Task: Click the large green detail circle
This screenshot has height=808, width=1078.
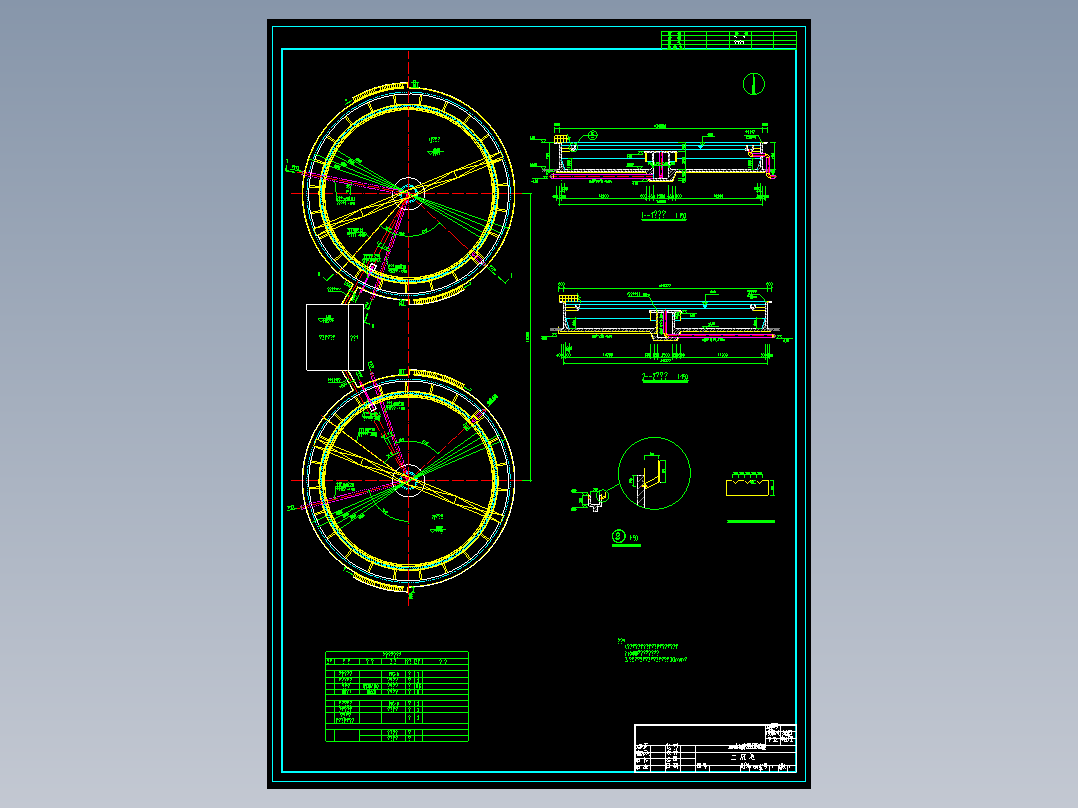Action: click(x=654, y=473)
